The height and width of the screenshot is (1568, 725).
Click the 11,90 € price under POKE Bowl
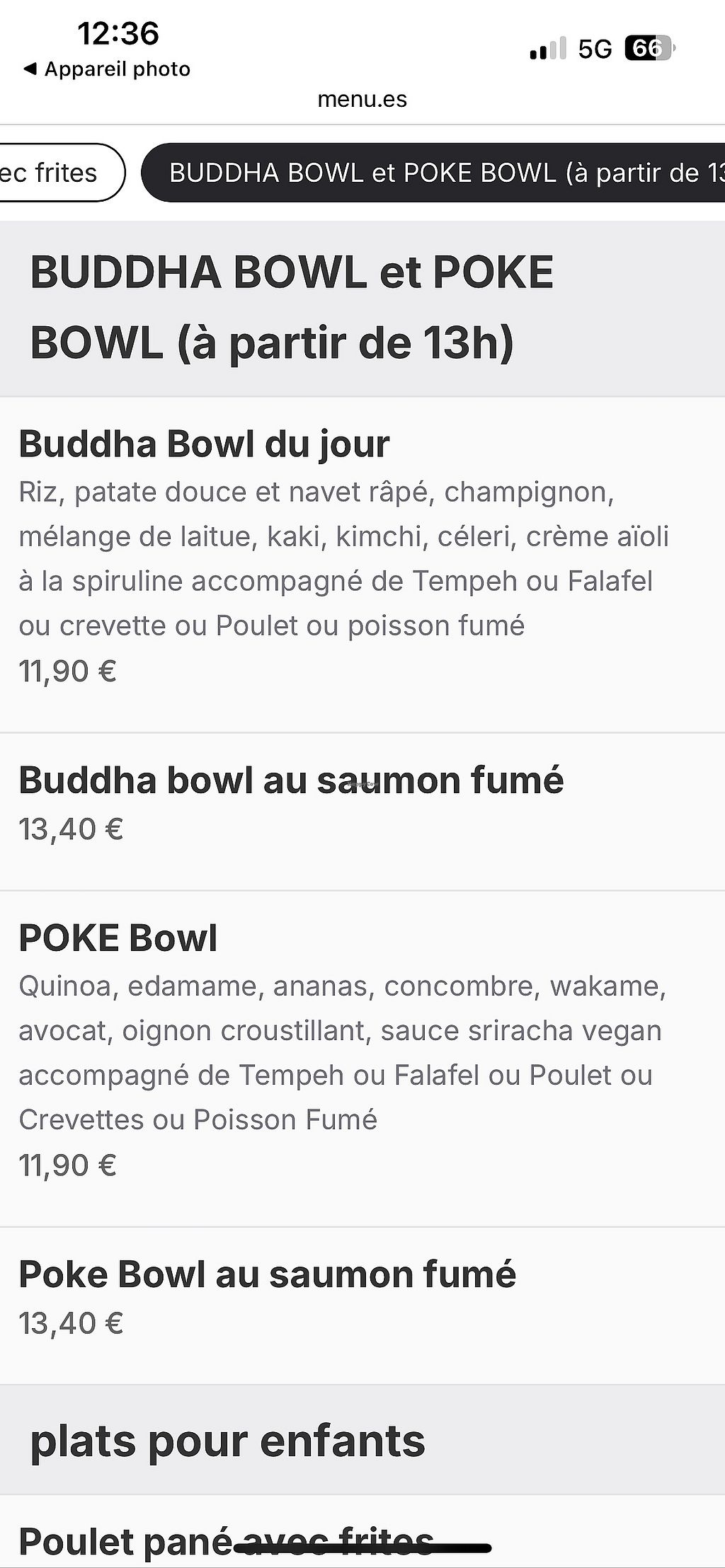point(68,1165)
